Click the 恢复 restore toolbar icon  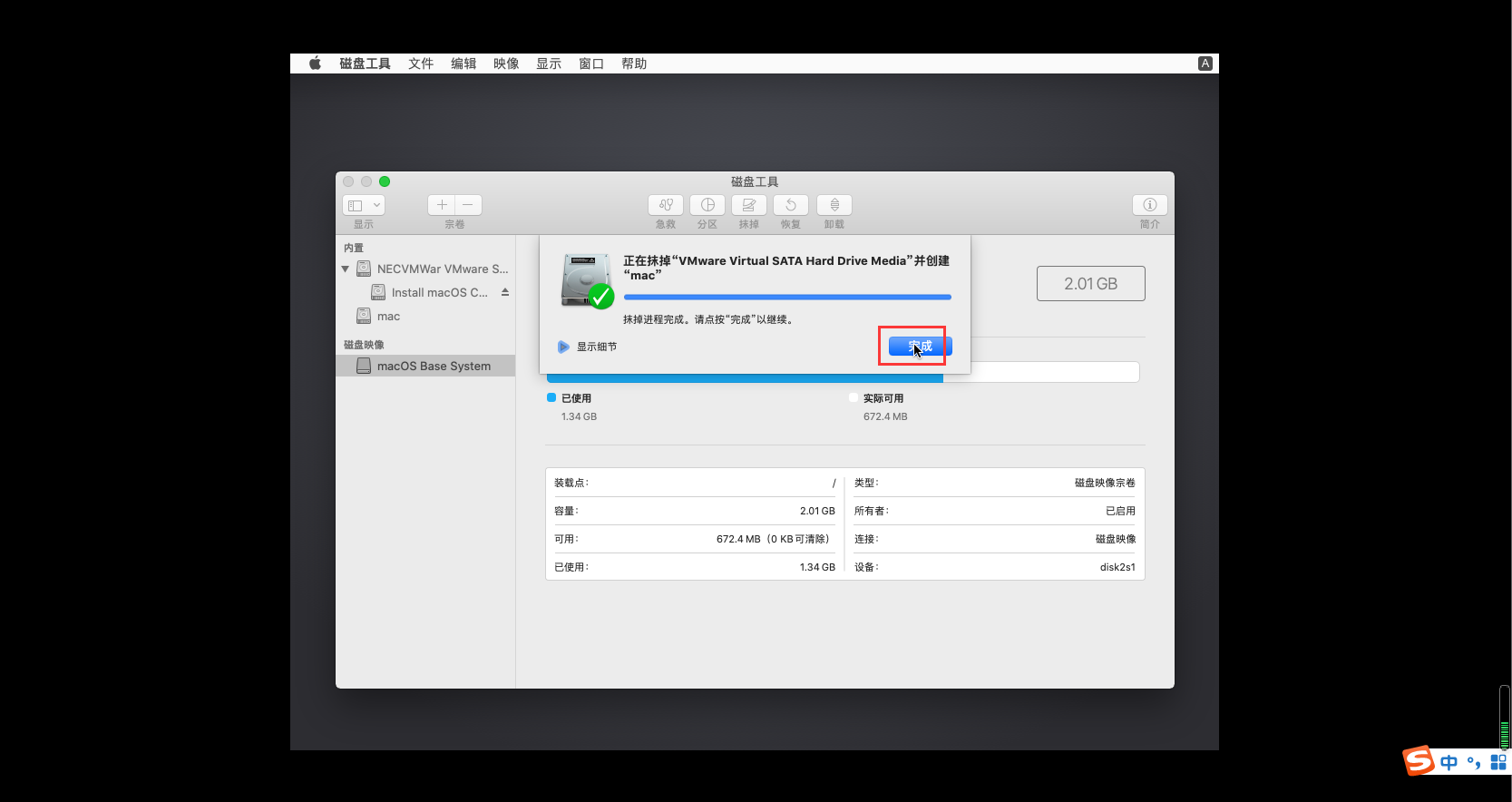click(x=791, y=205)
